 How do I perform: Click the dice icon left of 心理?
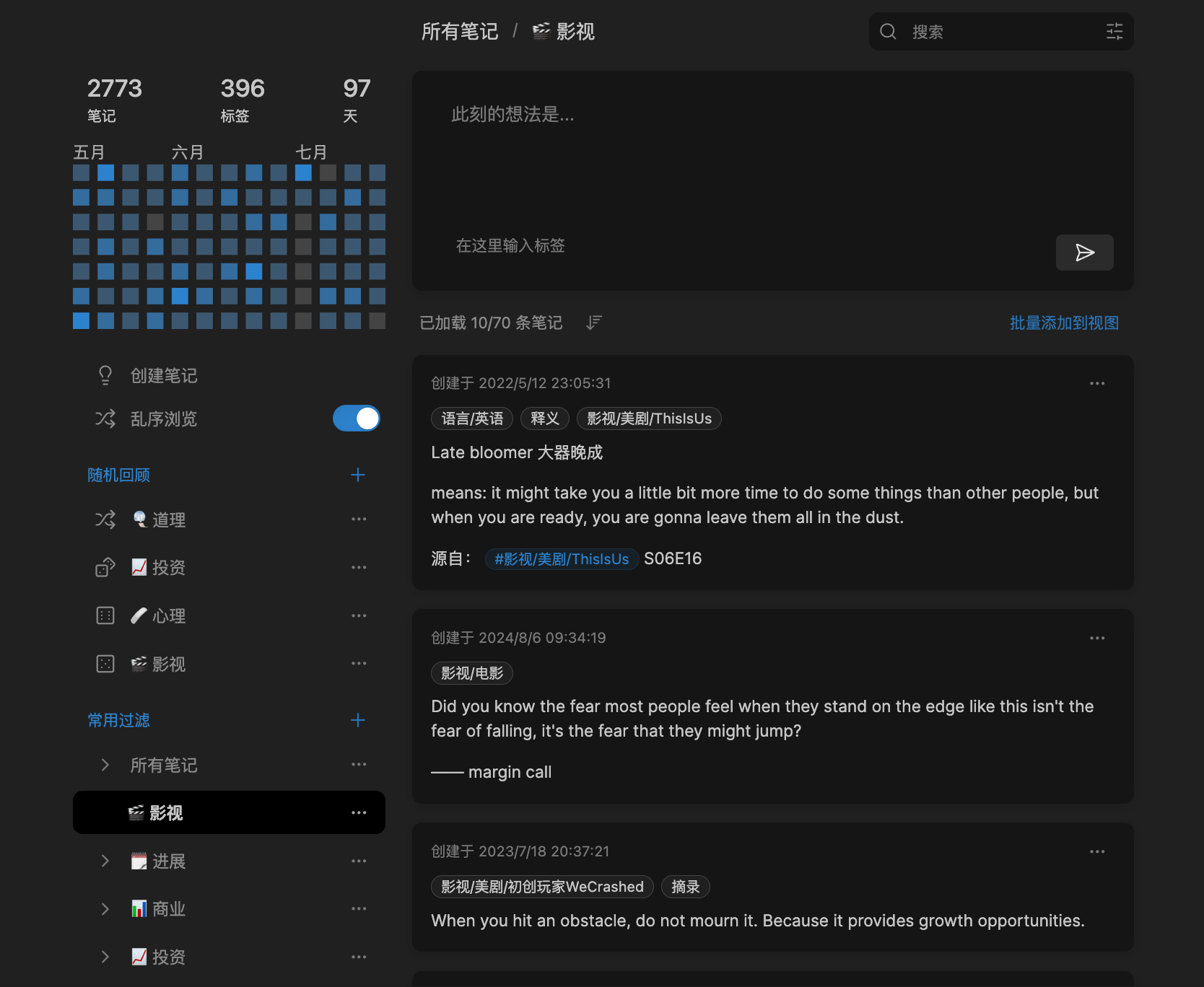pos(105,615)
